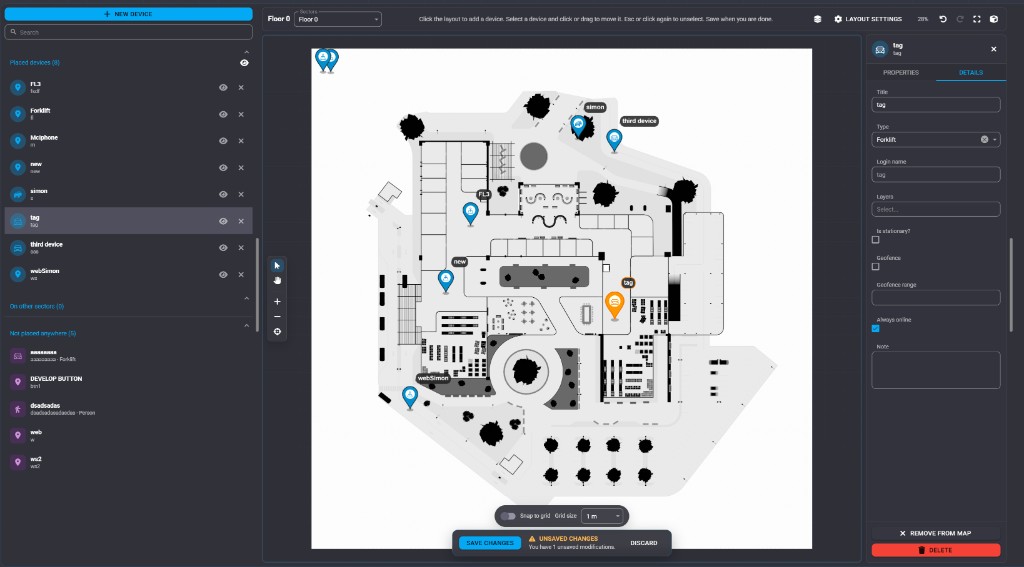Enable the Geofence checkbox
Image resolution: width=1024 pixels, height=567 pixels.
point(876,267)
